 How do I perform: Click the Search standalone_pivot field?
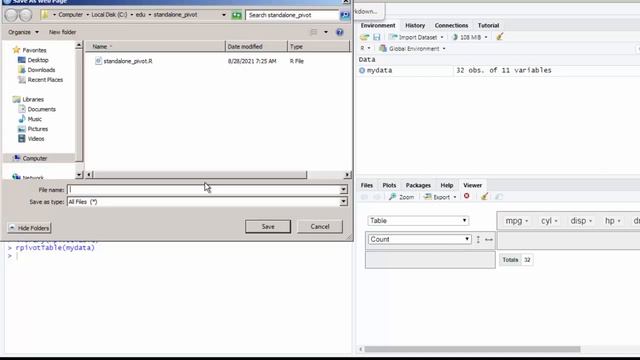point(292,15)
